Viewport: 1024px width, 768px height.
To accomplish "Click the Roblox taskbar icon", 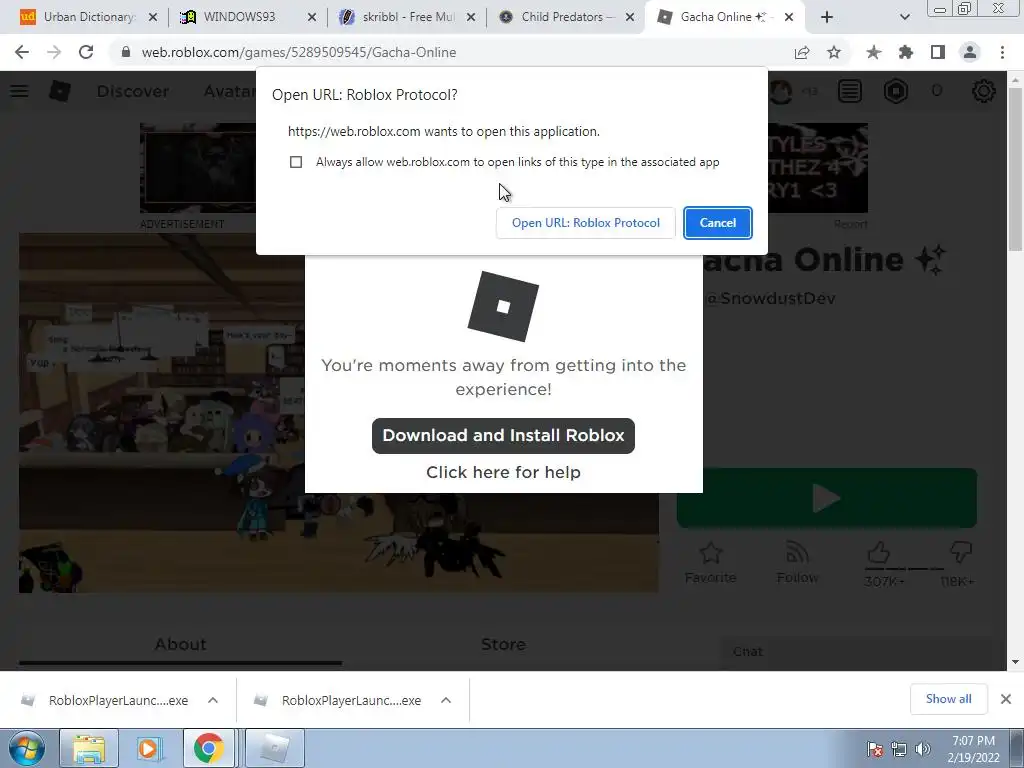I will click(275, 748).
